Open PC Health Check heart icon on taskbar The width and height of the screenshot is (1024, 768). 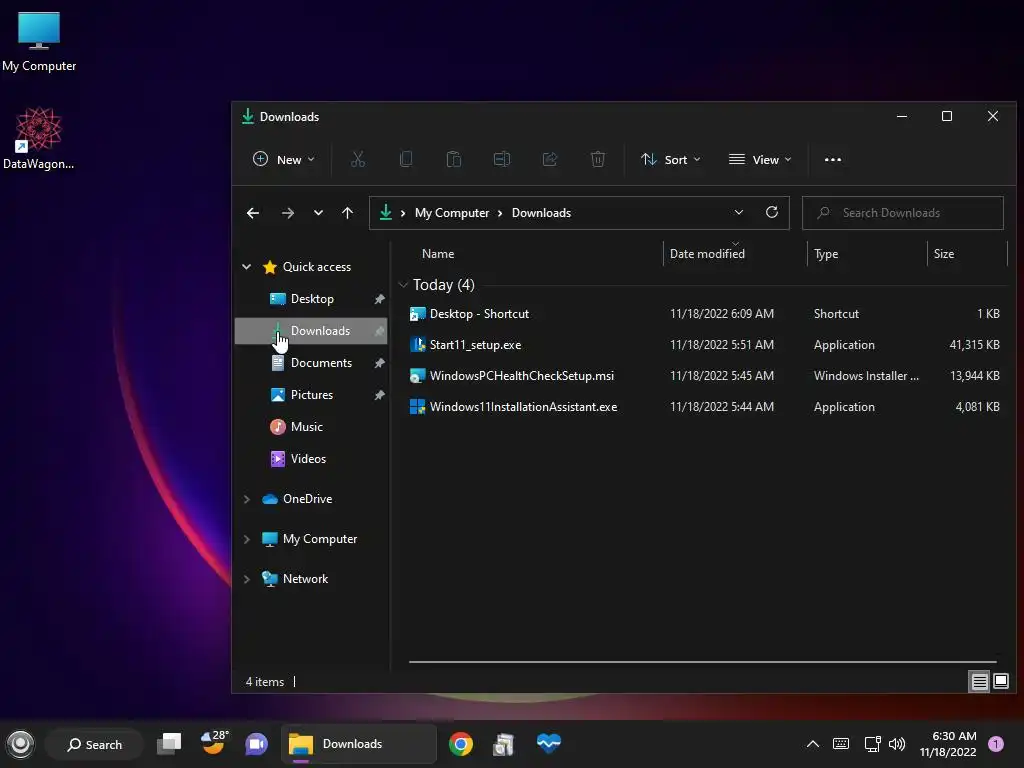[549, 743]
